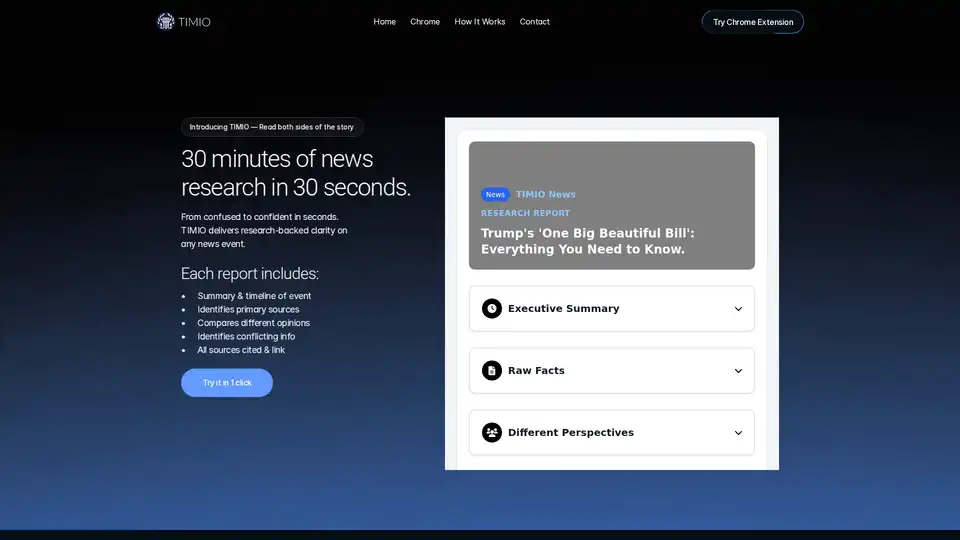Click the TIMIO wordmark in header

click(195, 22)
